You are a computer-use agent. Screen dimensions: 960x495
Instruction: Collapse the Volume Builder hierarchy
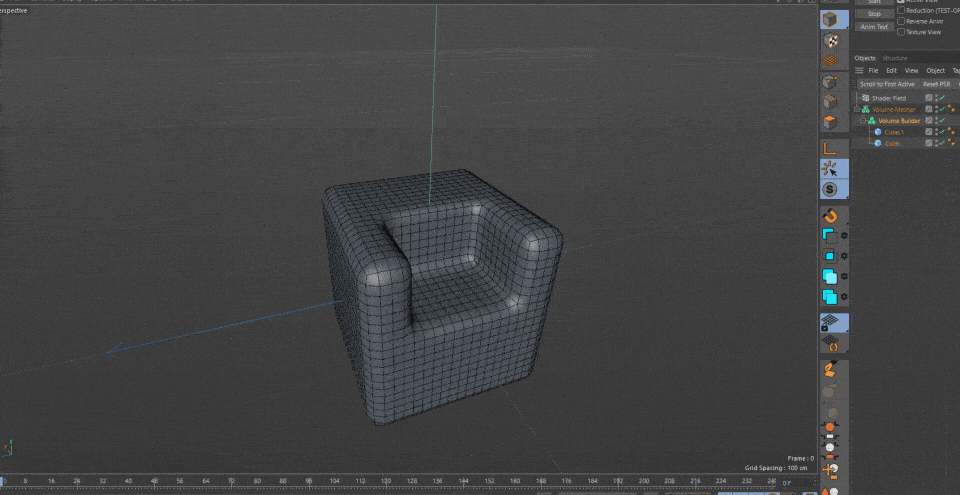(x=863, y=120)
